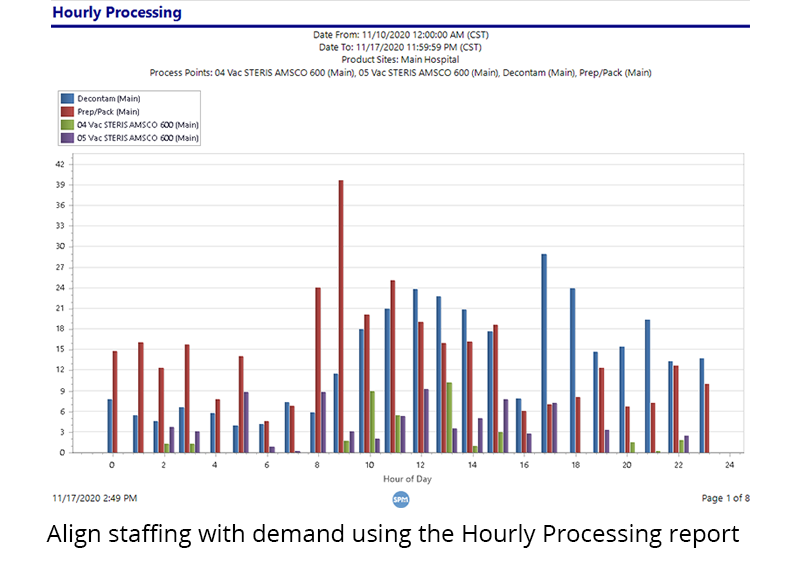
Task: Click the tallest red Prep/Pack bar at hour 9
Action: tap(341, 316)
